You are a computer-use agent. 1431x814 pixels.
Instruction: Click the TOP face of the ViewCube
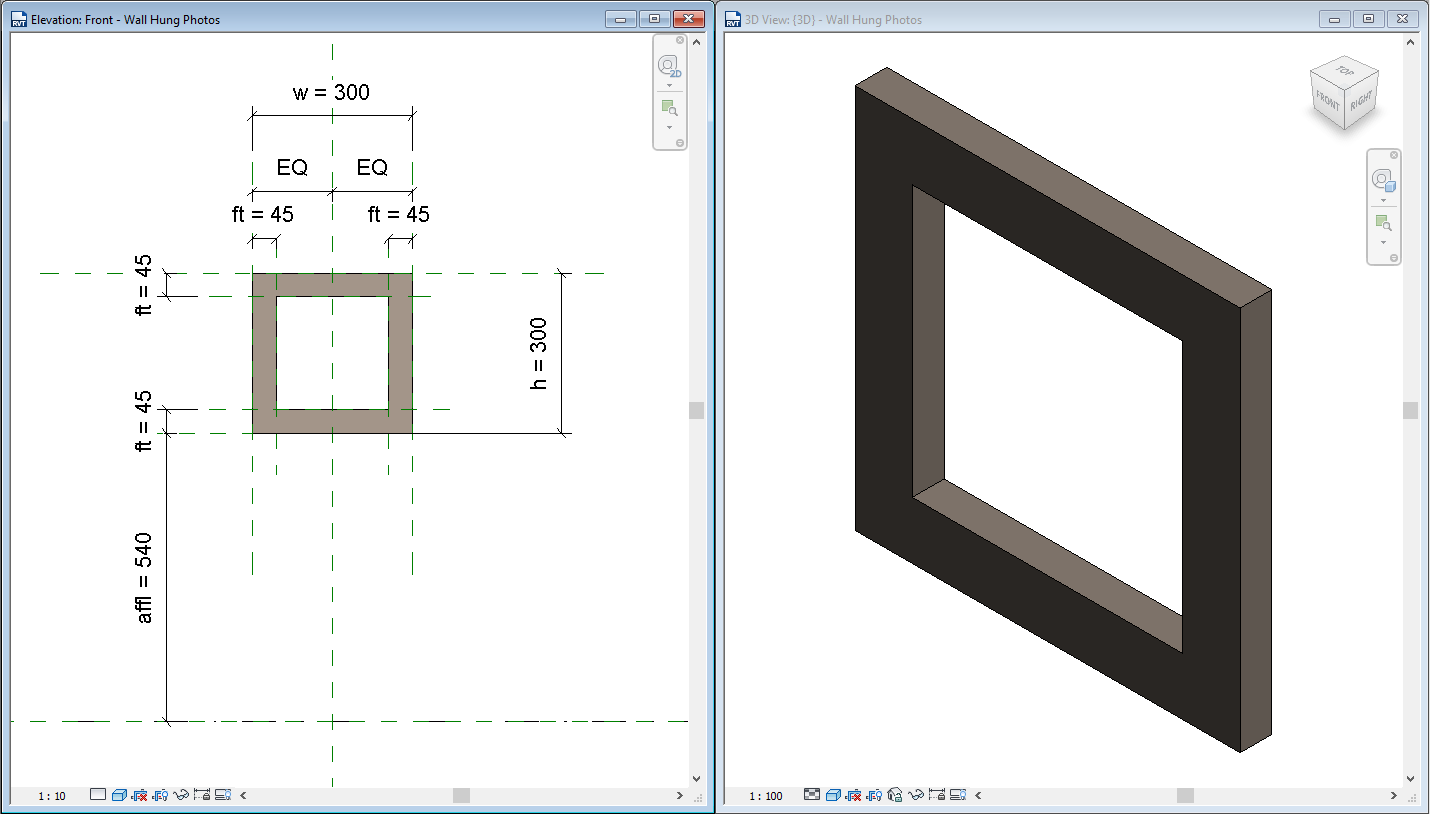tap(1345, 74)
